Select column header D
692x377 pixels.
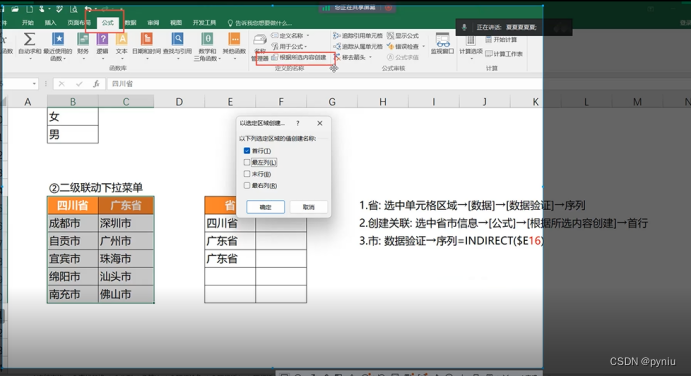pos(179,102)
